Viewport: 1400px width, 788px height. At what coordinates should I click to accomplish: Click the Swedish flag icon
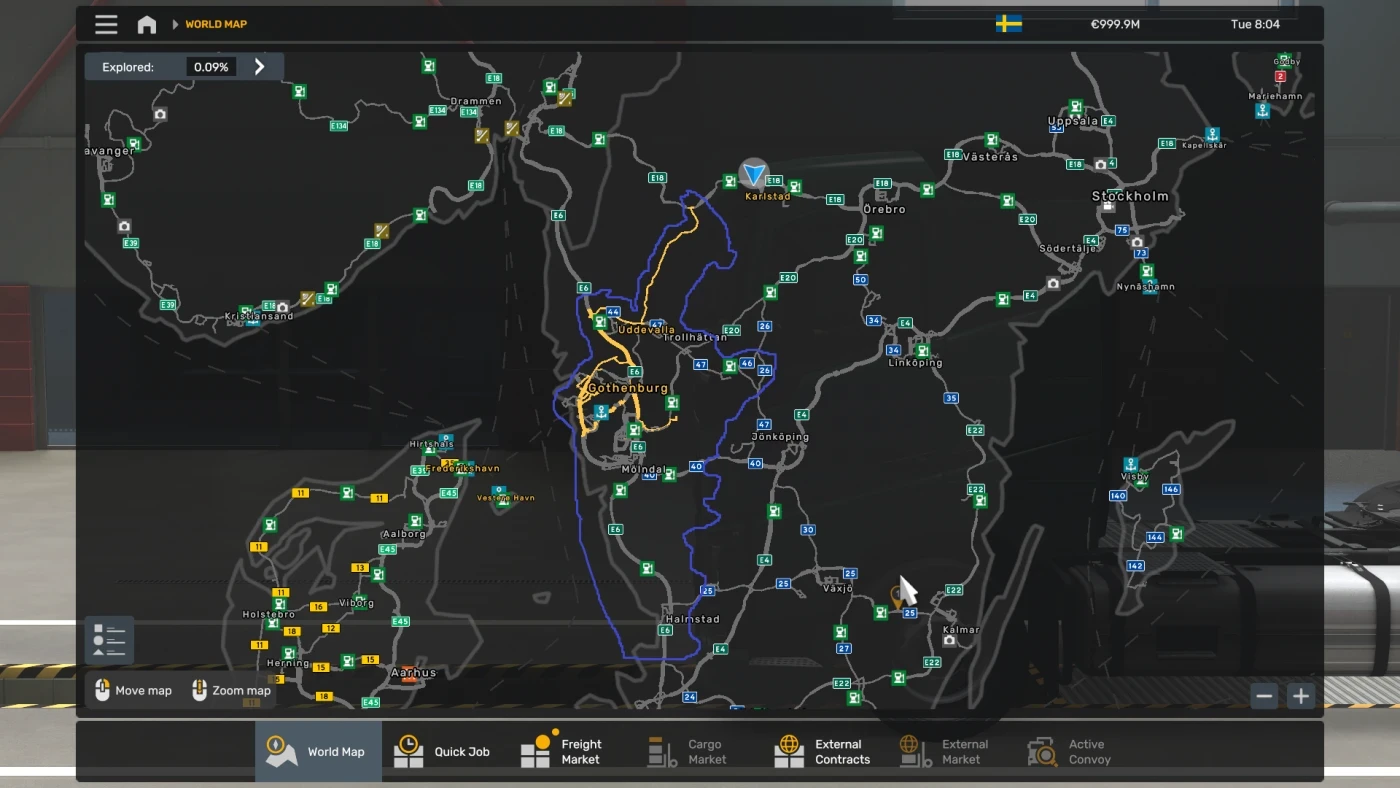[1008, 24]
